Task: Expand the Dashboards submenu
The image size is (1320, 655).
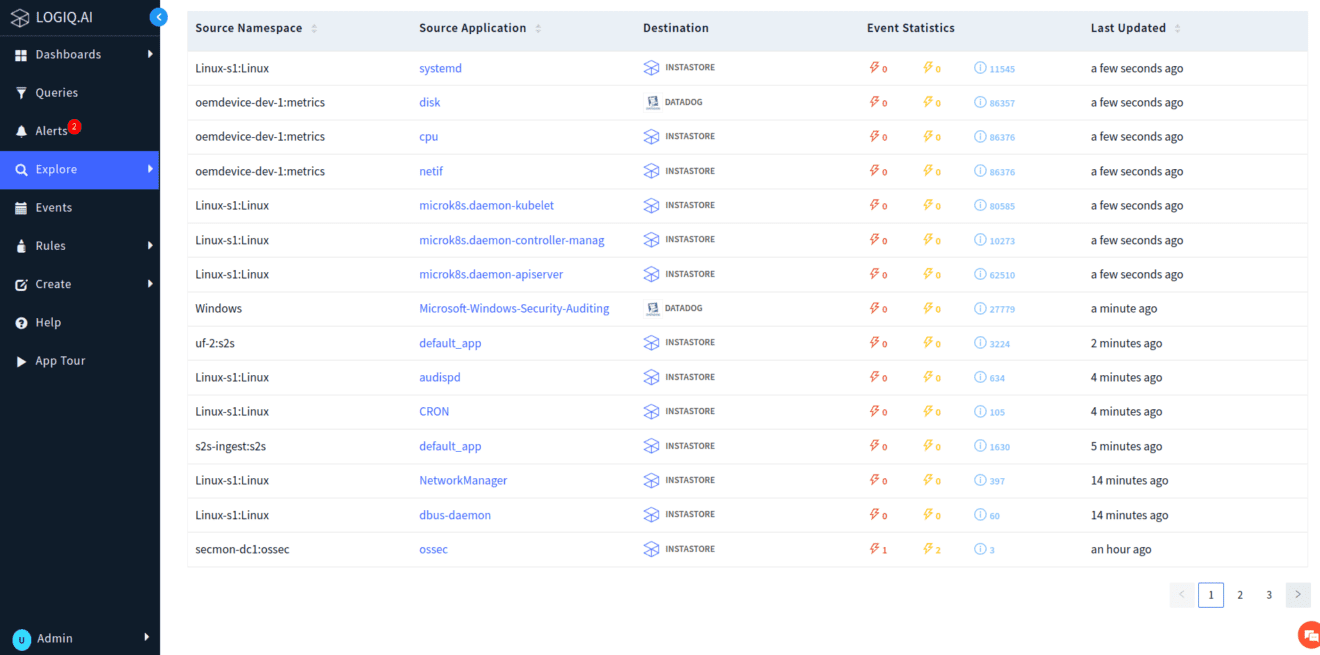Action: coord(150,54)
